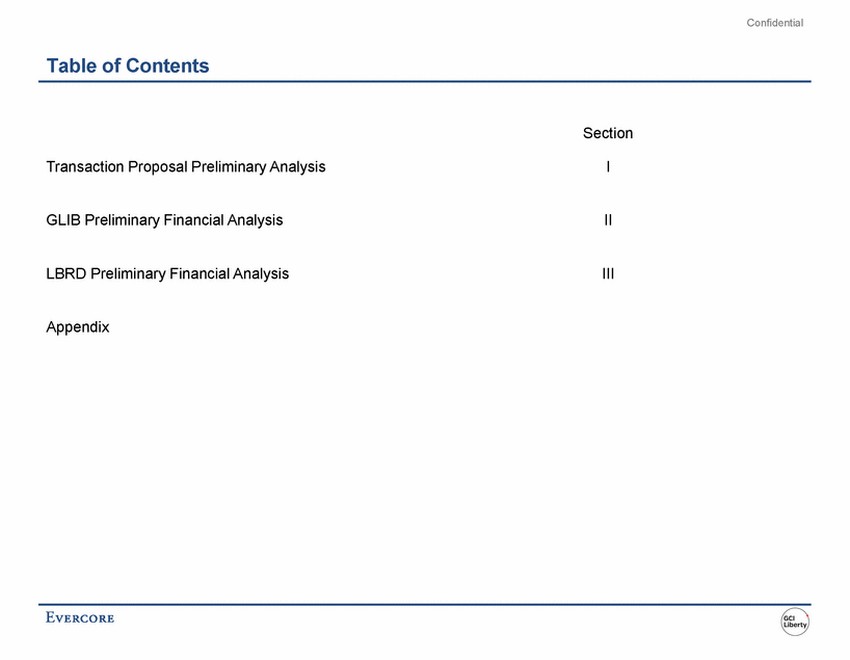
Task: Click the word LBRD in third entry
Action: (66, 274)
